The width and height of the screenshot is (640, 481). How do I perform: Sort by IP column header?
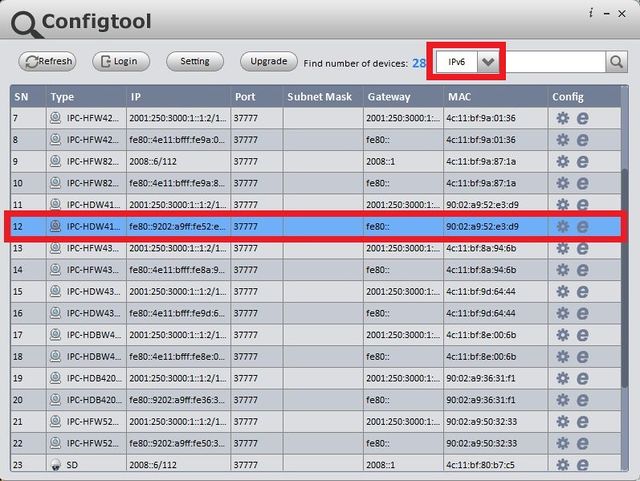tap(178, 97)
